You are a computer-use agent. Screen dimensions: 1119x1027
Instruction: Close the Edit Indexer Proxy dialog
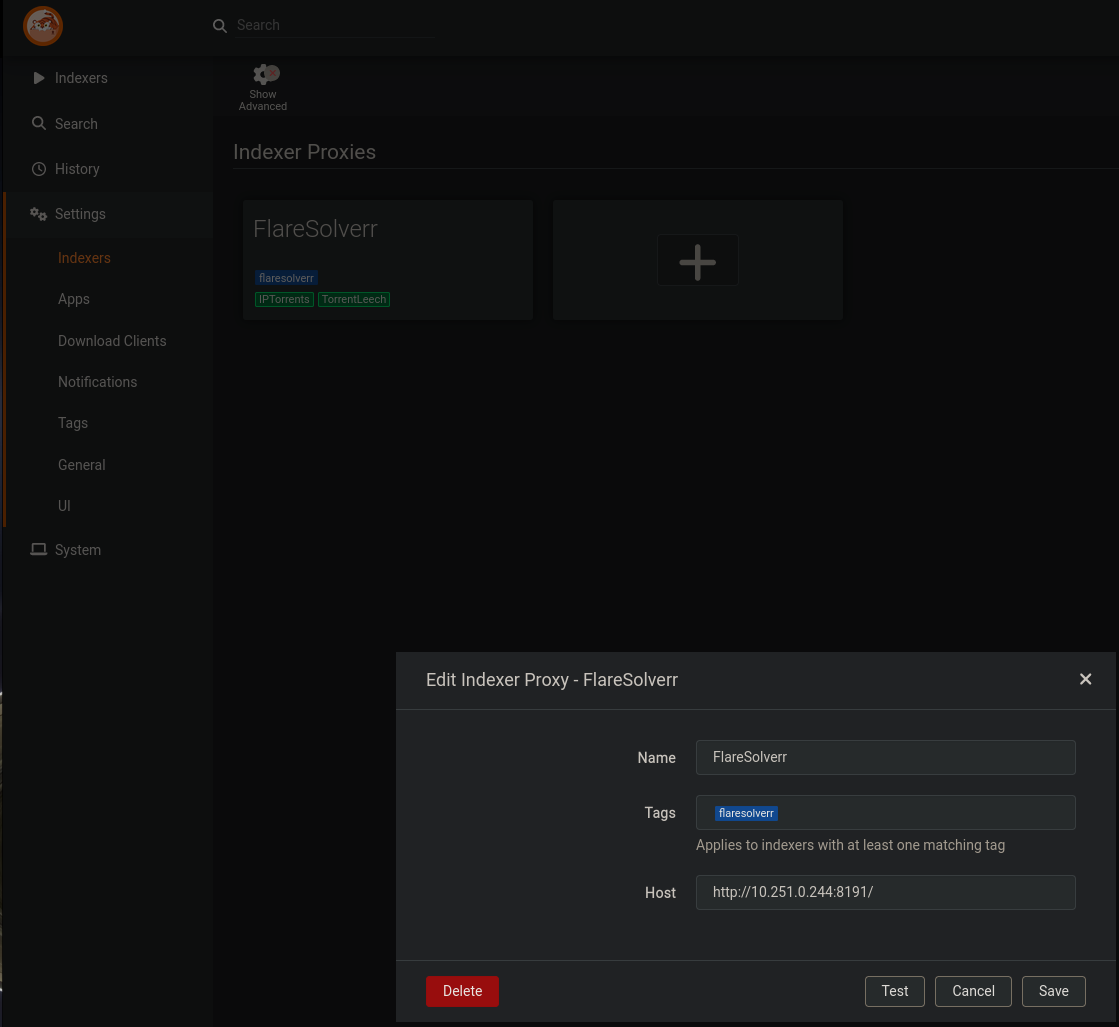pyautogui.click(x=1085, y=679)
